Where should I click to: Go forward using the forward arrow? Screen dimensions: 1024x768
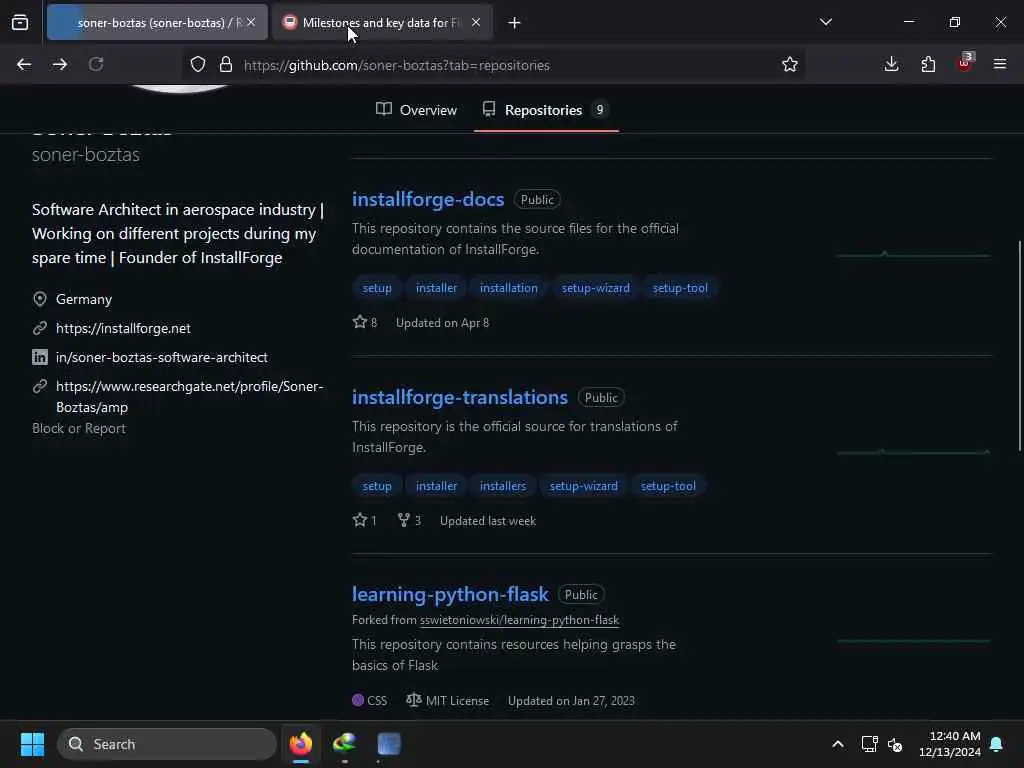[x=60, y=64]
